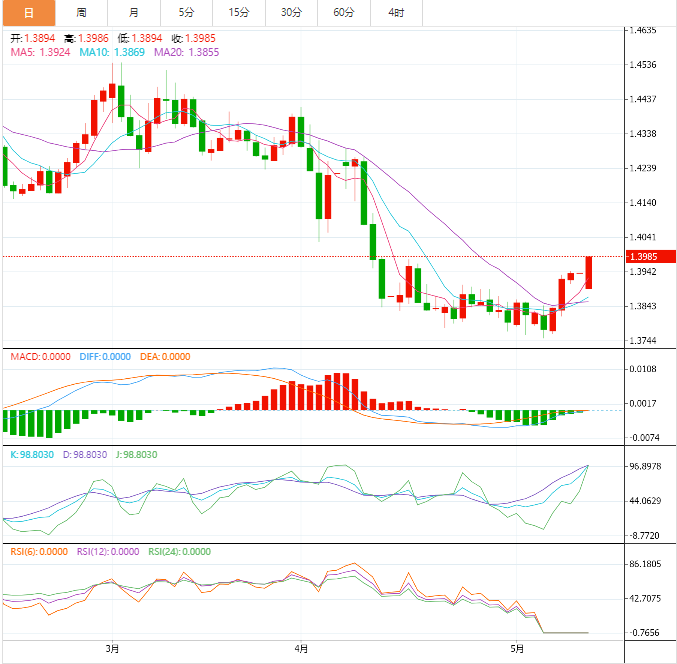Open the 30分 timeframe tab

[291, 13]
